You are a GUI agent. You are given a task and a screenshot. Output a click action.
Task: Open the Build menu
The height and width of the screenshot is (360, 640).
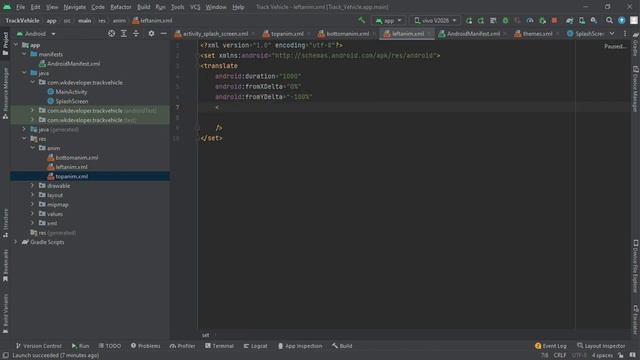coord(144,7)
